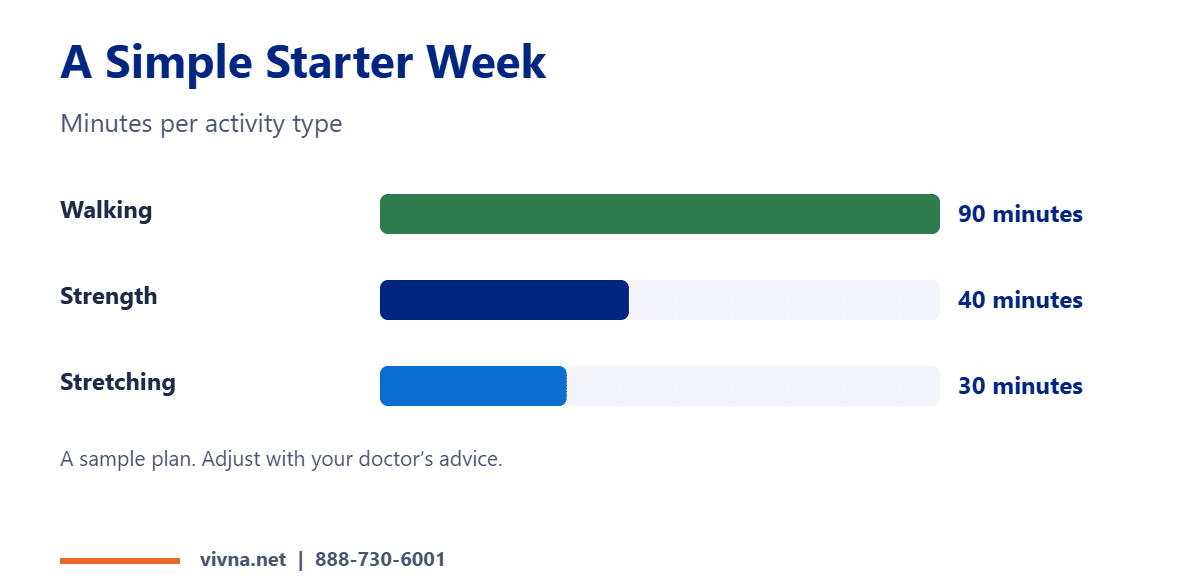Viewport: 1200px width, 588px height.
Task: Select the 'Minutes per activity type' subtitle
Action: coord(201,125)
